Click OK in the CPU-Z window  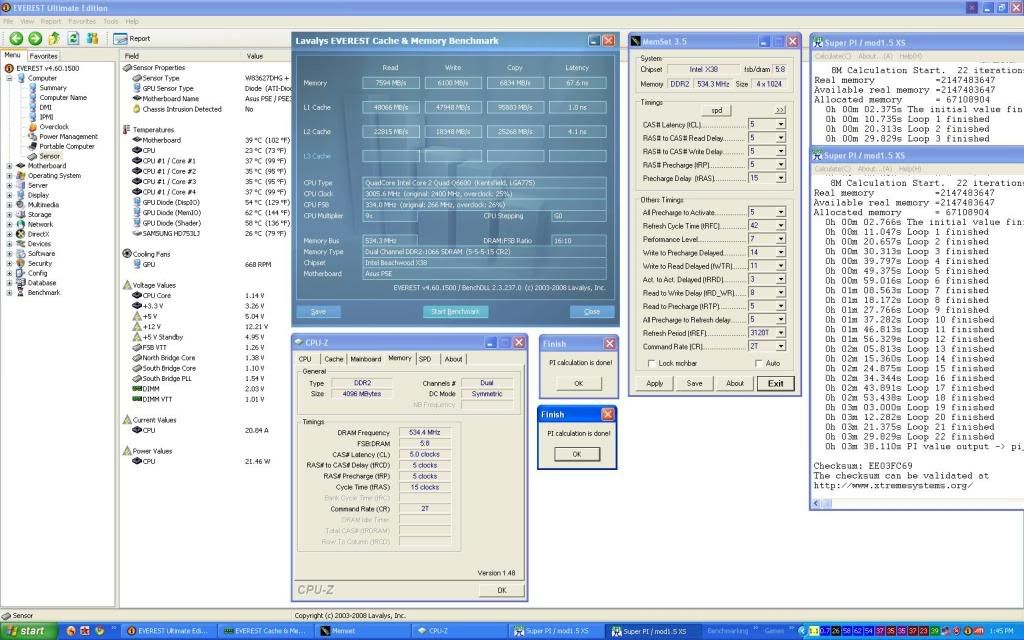[502, 590]
